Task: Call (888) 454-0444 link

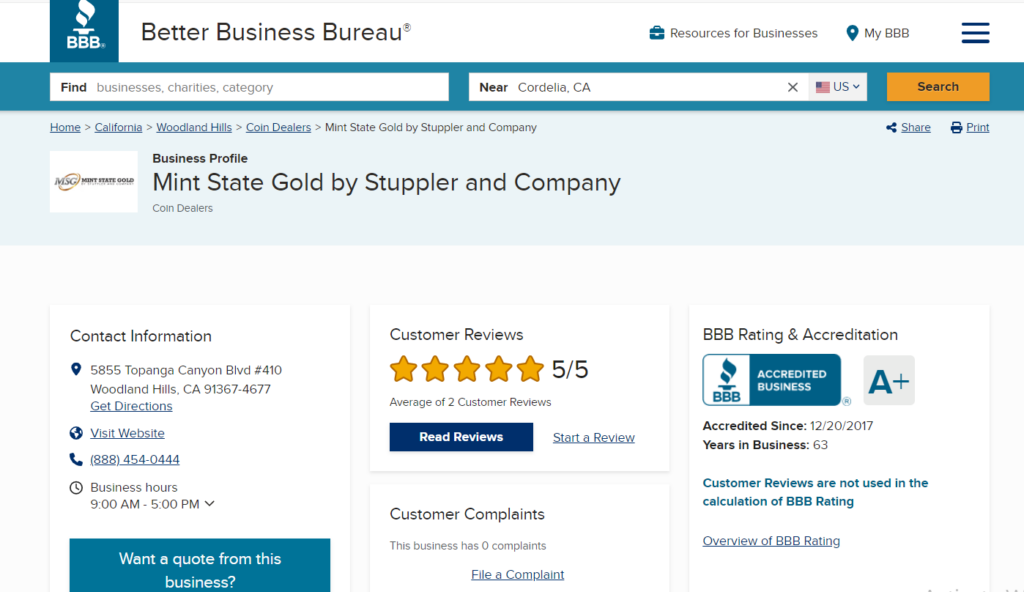Action: (135, 459)
